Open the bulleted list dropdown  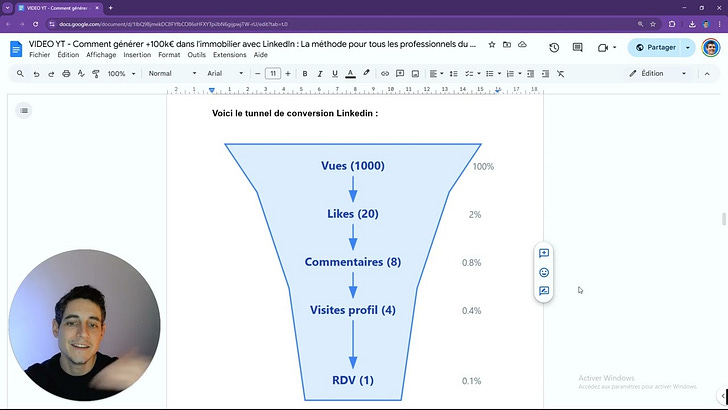(493, 73)
